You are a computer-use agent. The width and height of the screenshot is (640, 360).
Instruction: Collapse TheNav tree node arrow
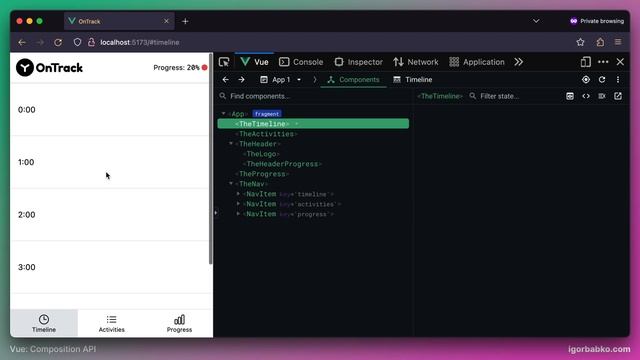pos(231,184)
